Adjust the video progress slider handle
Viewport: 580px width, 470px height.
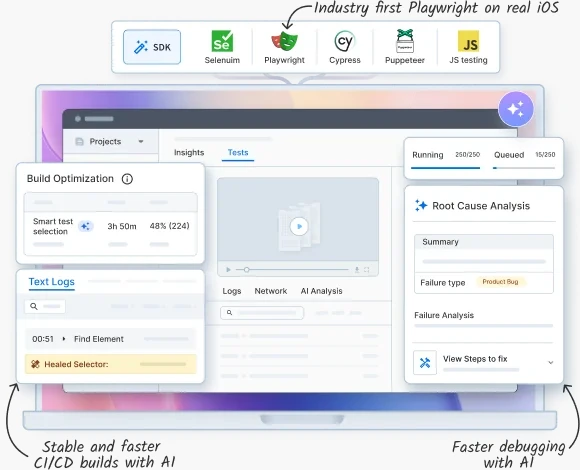click(246, 270)
